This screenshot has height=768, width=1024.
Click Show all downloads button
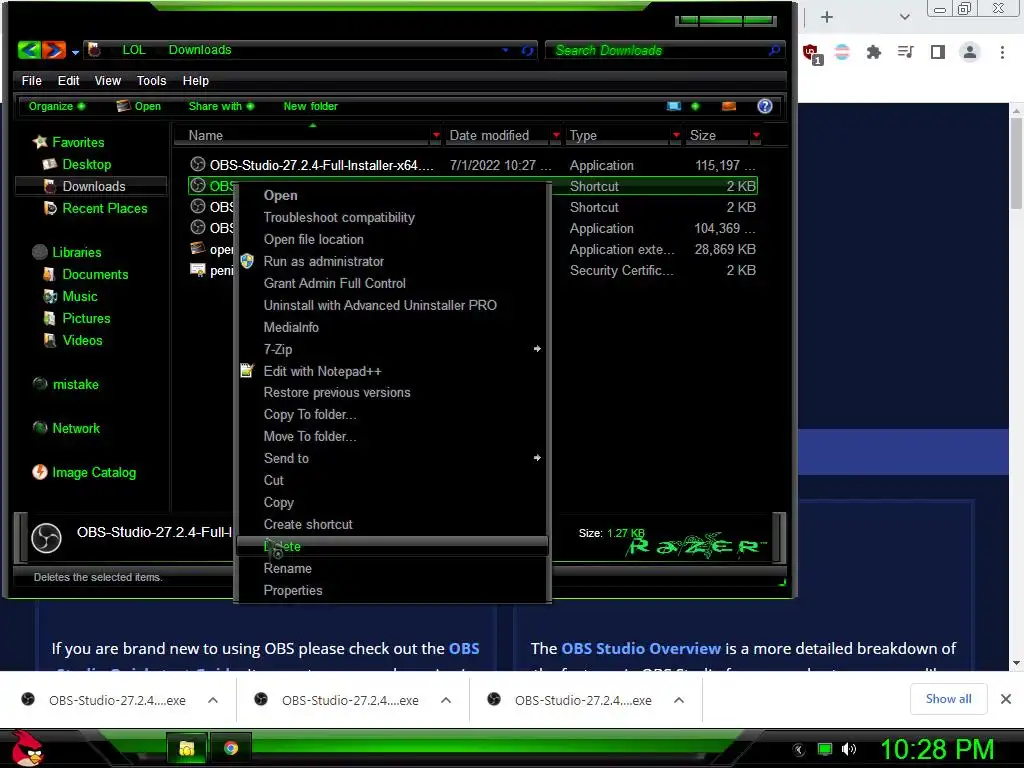[x=948, y=699]
